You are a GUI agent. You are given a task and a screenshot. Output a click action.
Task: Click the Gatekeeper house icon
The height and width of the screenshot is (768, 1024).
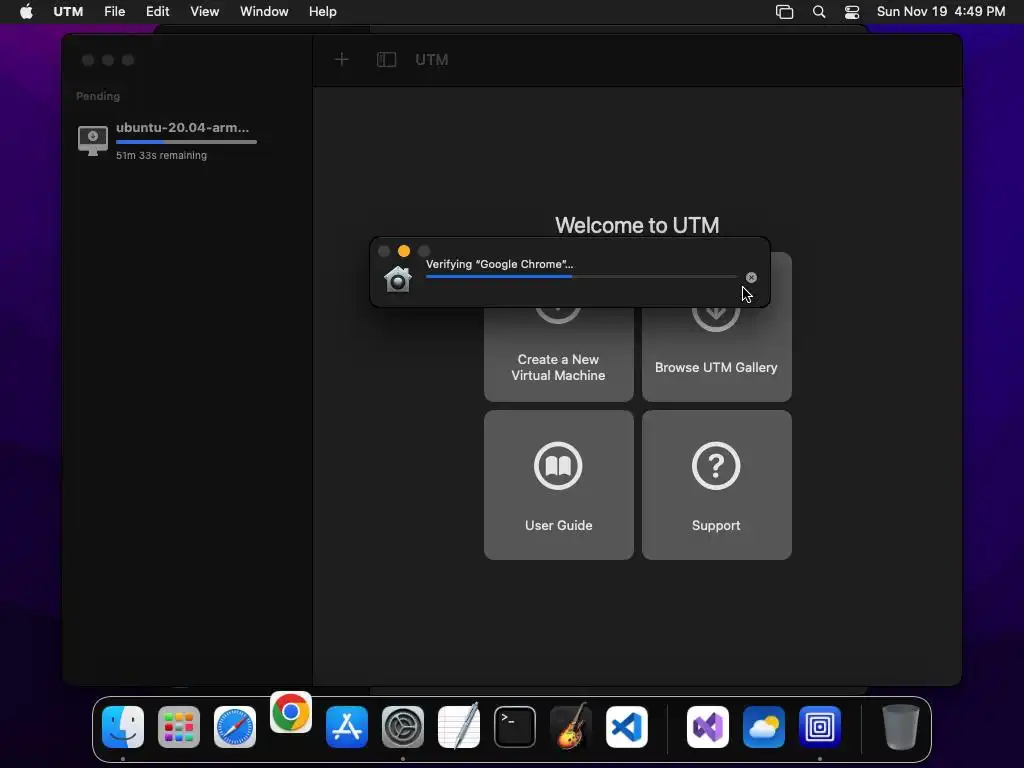point(398,279)
